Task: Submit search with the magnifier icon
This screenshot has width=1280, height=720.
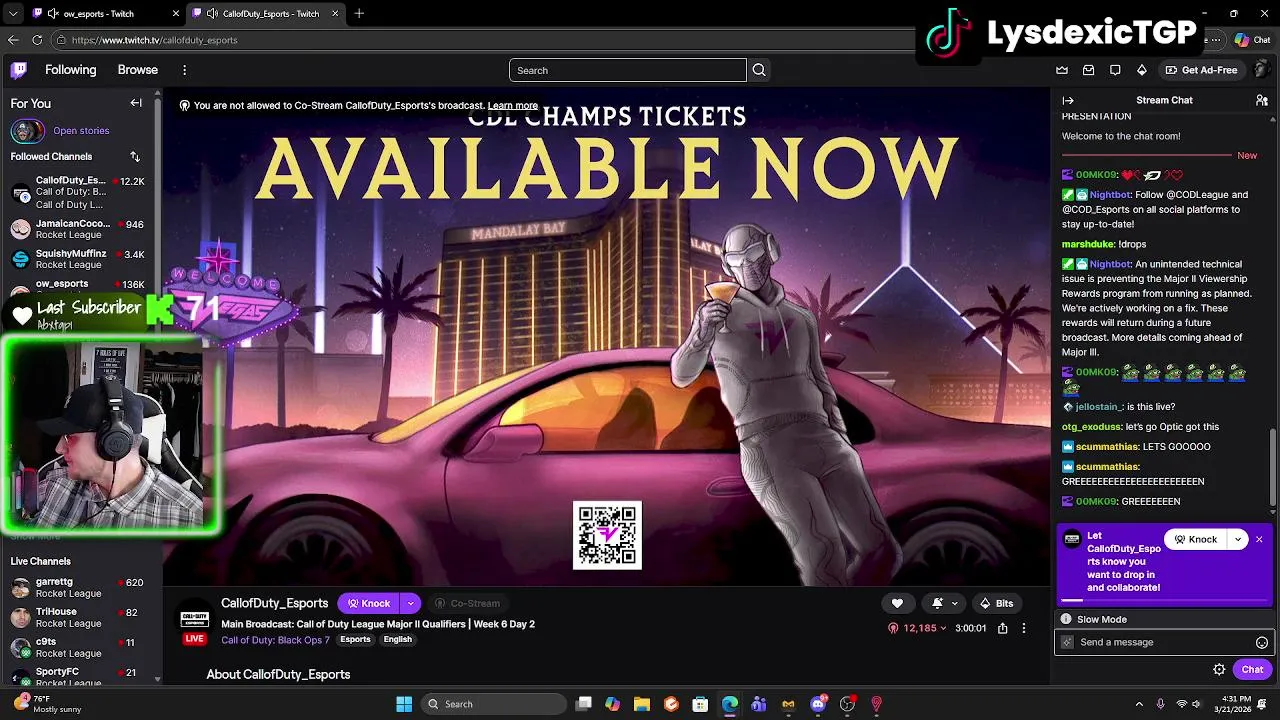Action: tap(759, 70)
